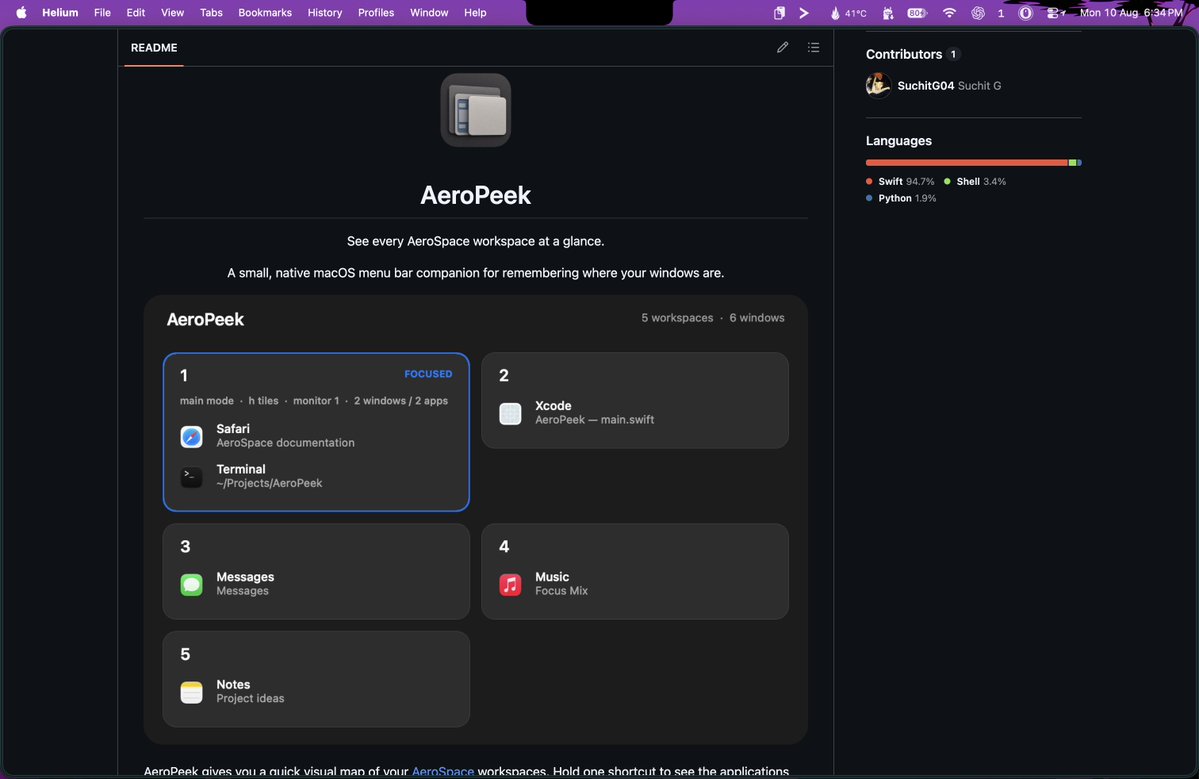Open Control Center toggles icon

pyautogui.click(x=1056, y=13)
